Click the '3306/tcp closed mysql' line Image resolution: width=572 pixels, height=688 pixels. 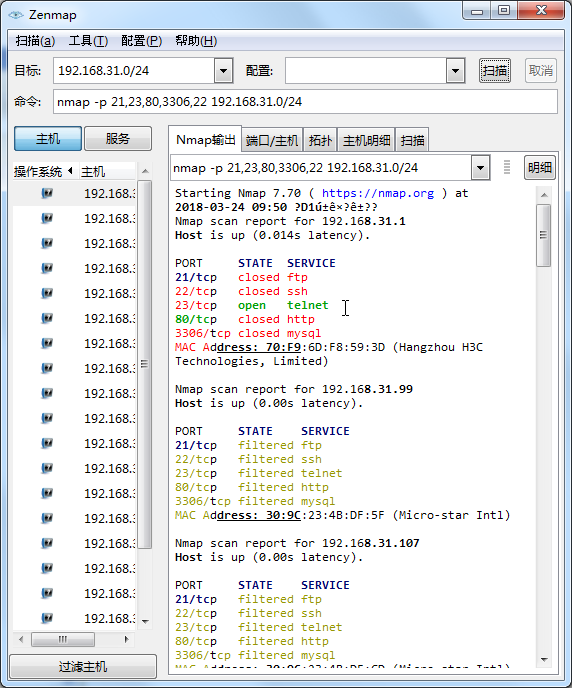[x=248, y=333]
